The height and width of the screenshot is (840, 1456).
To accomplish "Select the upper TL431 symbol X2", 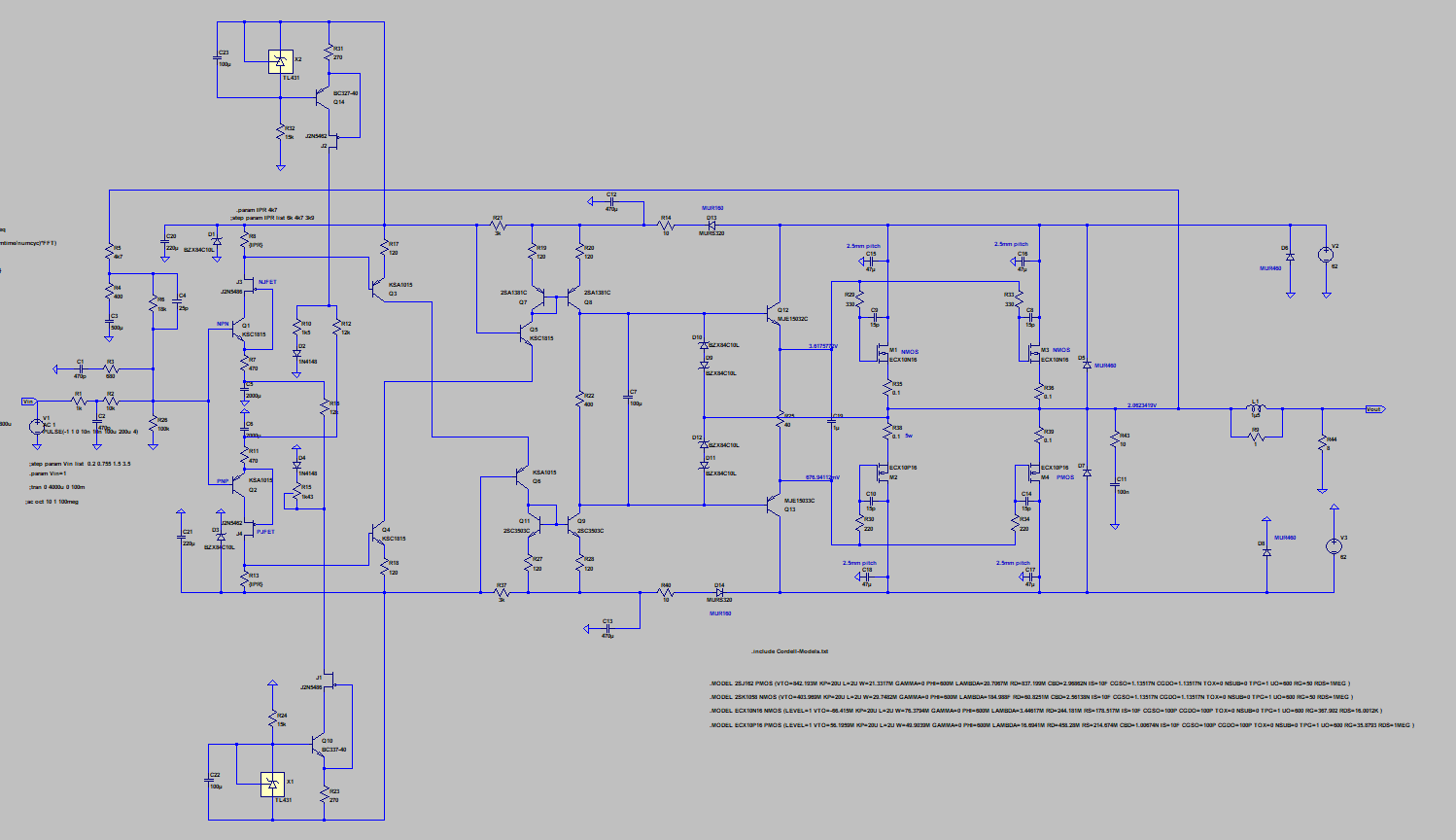I will (x=280, y=62).
